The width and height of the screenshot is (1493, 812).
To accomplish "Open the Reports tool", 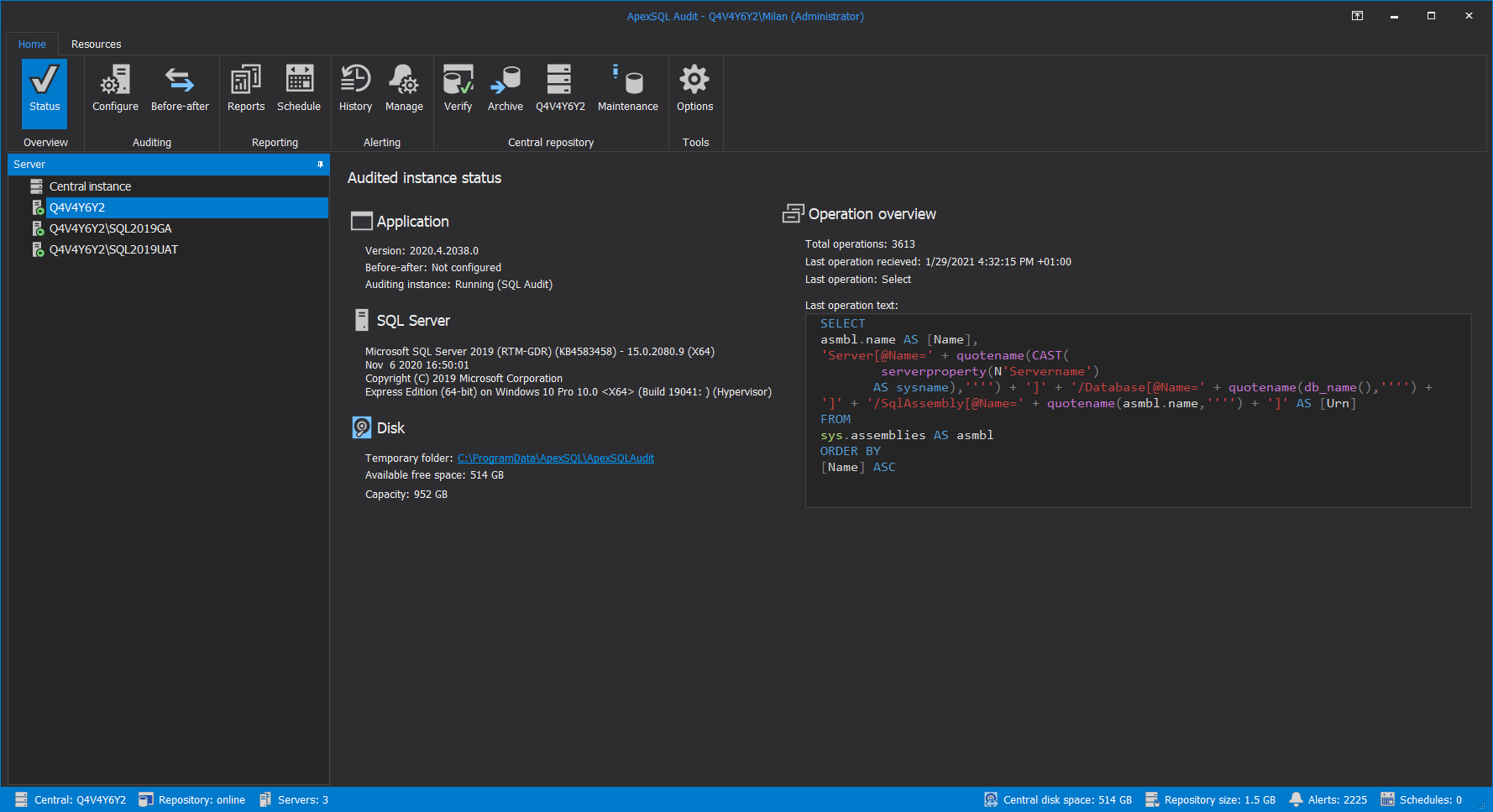I will coord(245,88).
